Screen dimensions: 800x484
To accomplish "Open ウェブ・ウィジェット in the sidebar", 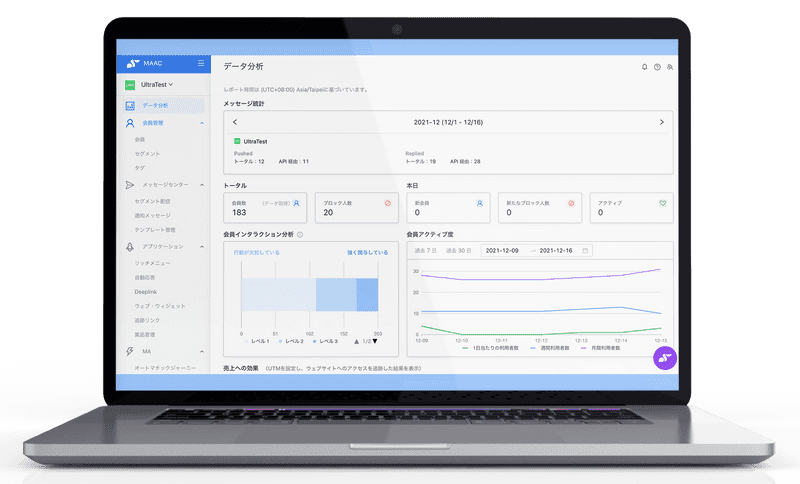I will 160,306.
